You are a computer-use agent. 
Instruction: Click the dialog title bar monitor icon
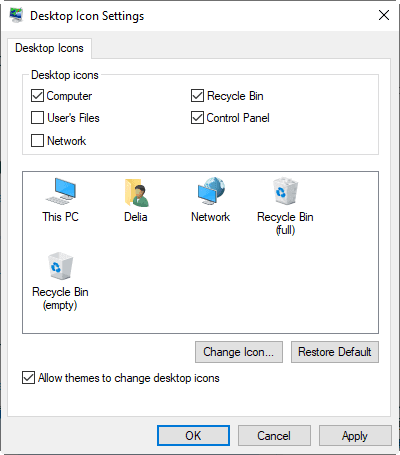pos(16,15)
